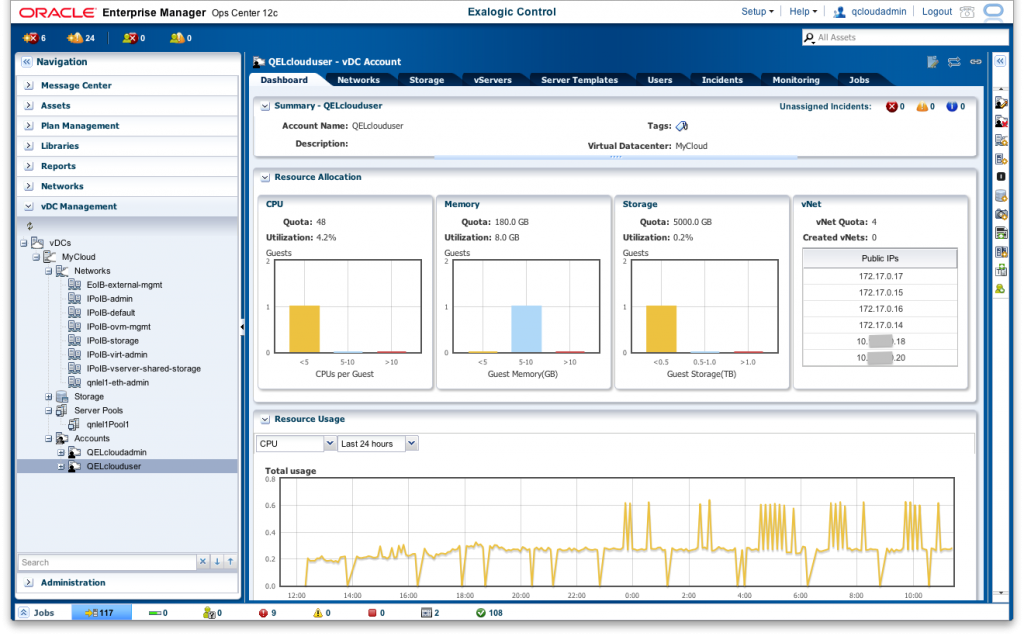Viewport: 1024px width, 636px height.
Task: Collapse the Resource Allocation panel
Action: pos(265,178)
